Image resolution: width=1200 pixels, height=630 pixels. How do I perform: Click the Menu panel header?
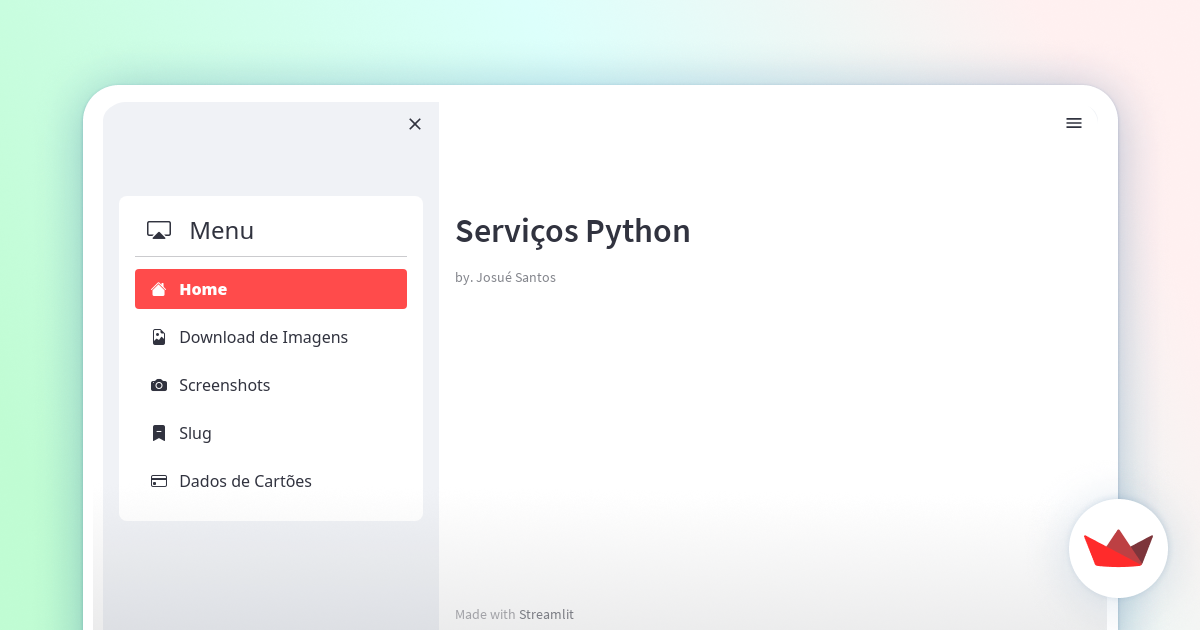point(221,230)
